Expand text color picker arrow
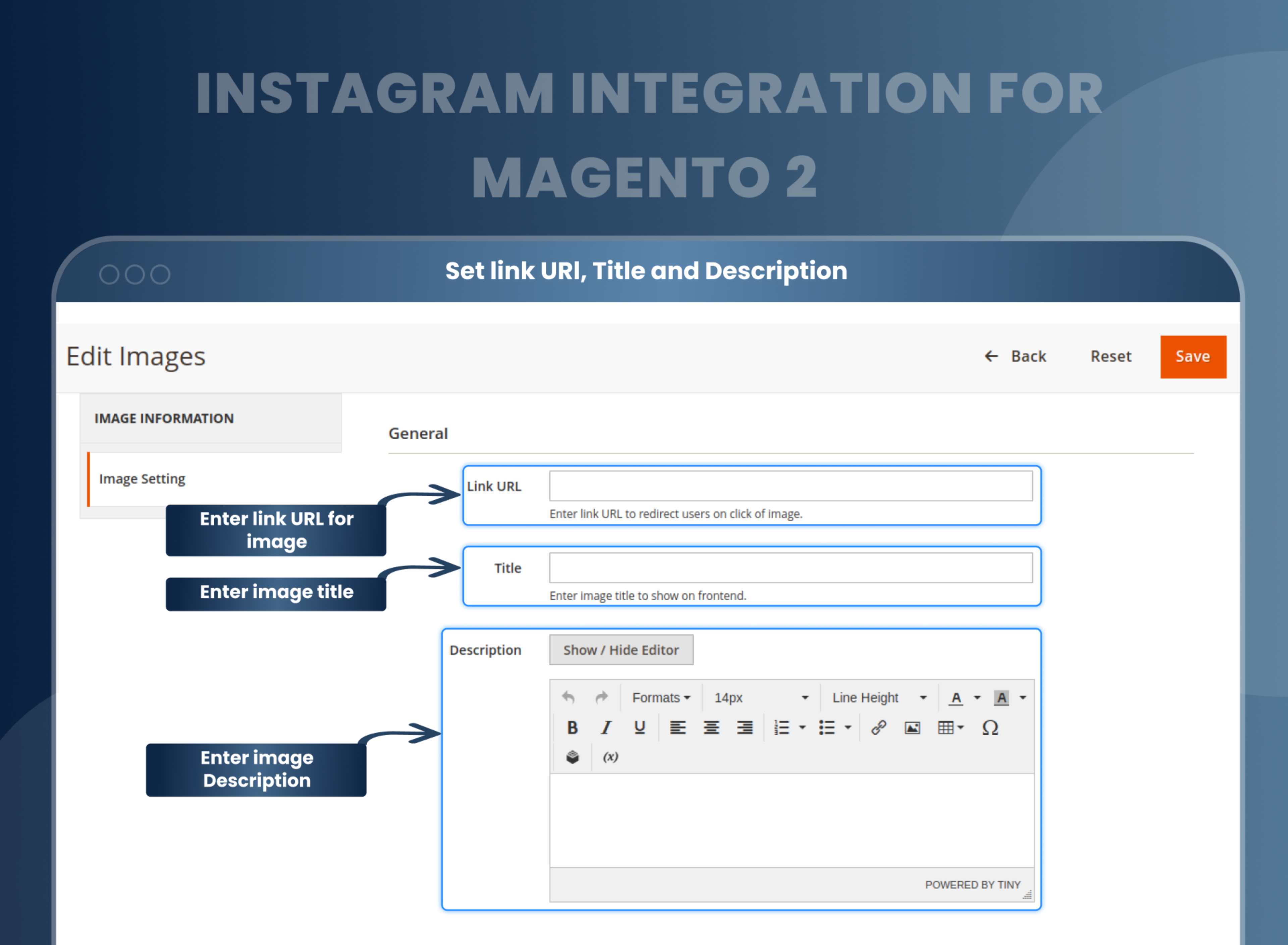1288x945 pixels. [x=977, y=698]
